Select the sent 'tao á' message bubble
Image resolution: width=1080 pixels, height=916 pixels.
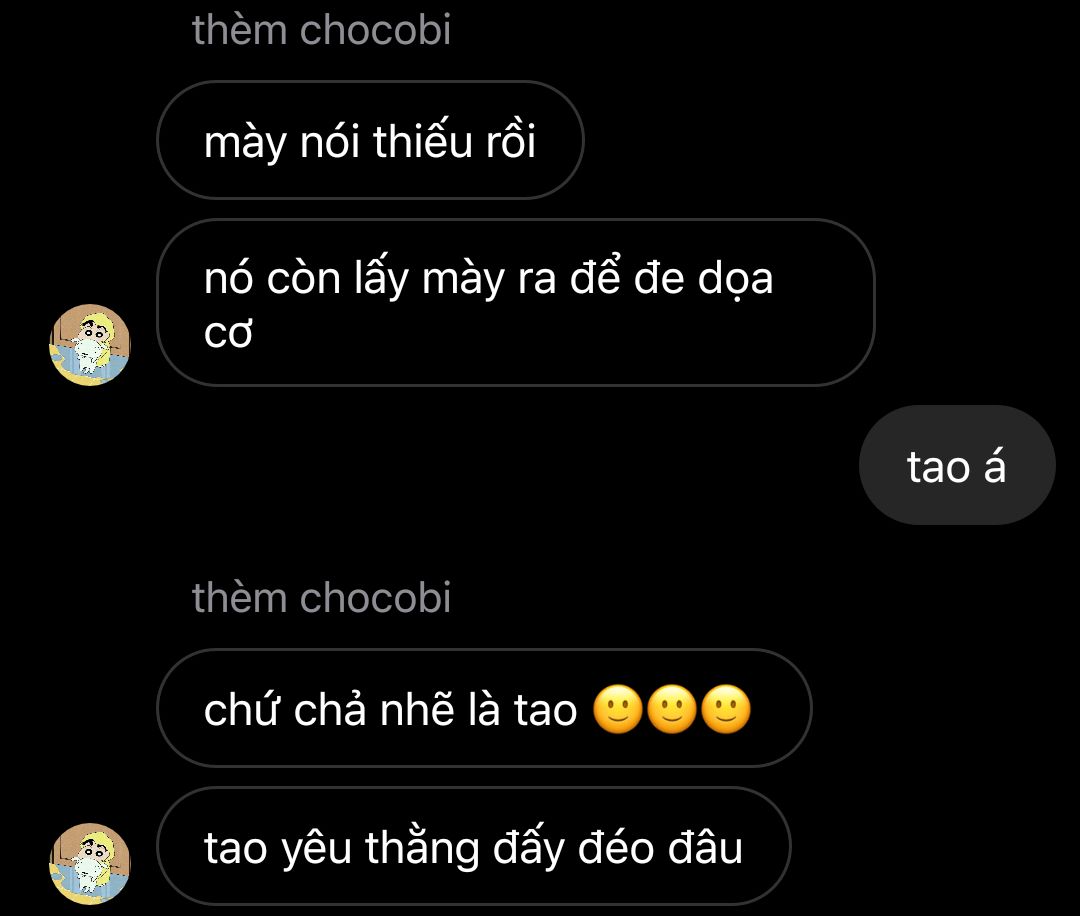pos(957,465)
